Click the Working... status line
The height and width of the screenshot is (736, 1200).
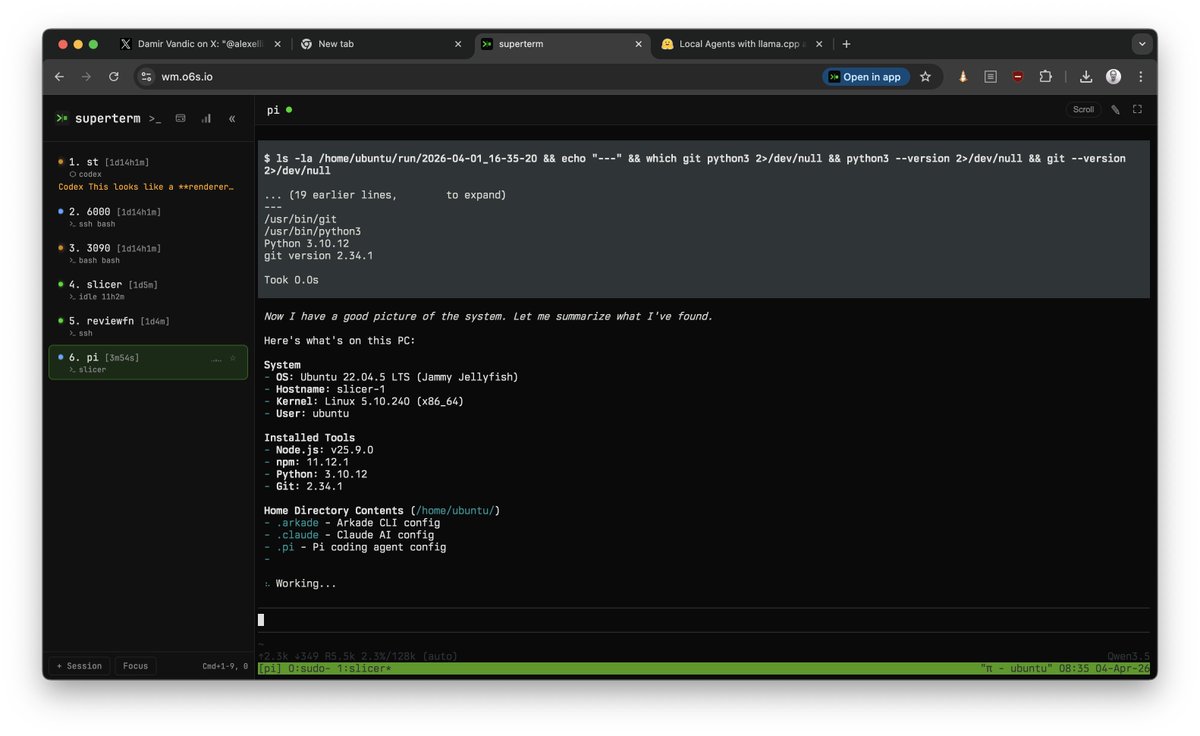(300, 583)
